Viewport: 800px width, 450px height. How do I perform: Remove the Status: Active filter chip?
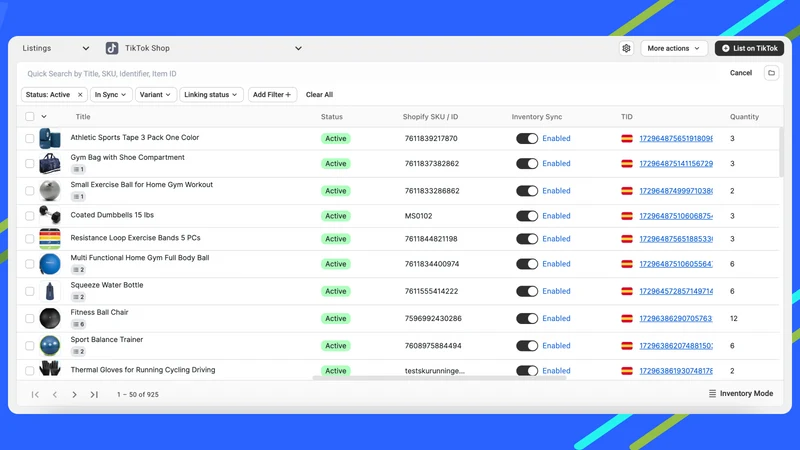[80, 94]
